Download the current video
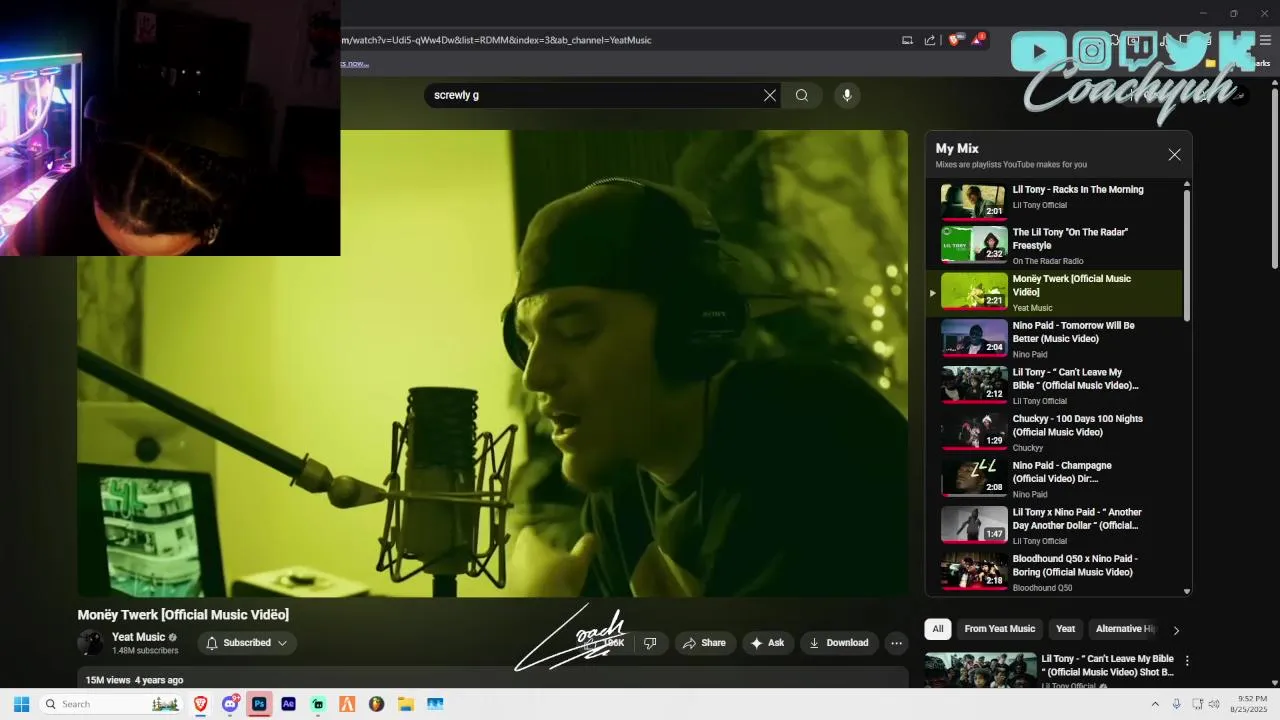The image size is (1280, 720). click(x=839, y=643)
